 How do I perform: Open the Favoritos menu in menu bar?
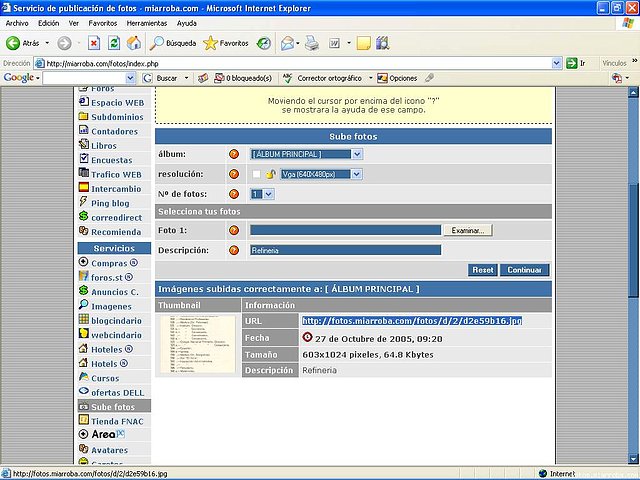[103, 23]
